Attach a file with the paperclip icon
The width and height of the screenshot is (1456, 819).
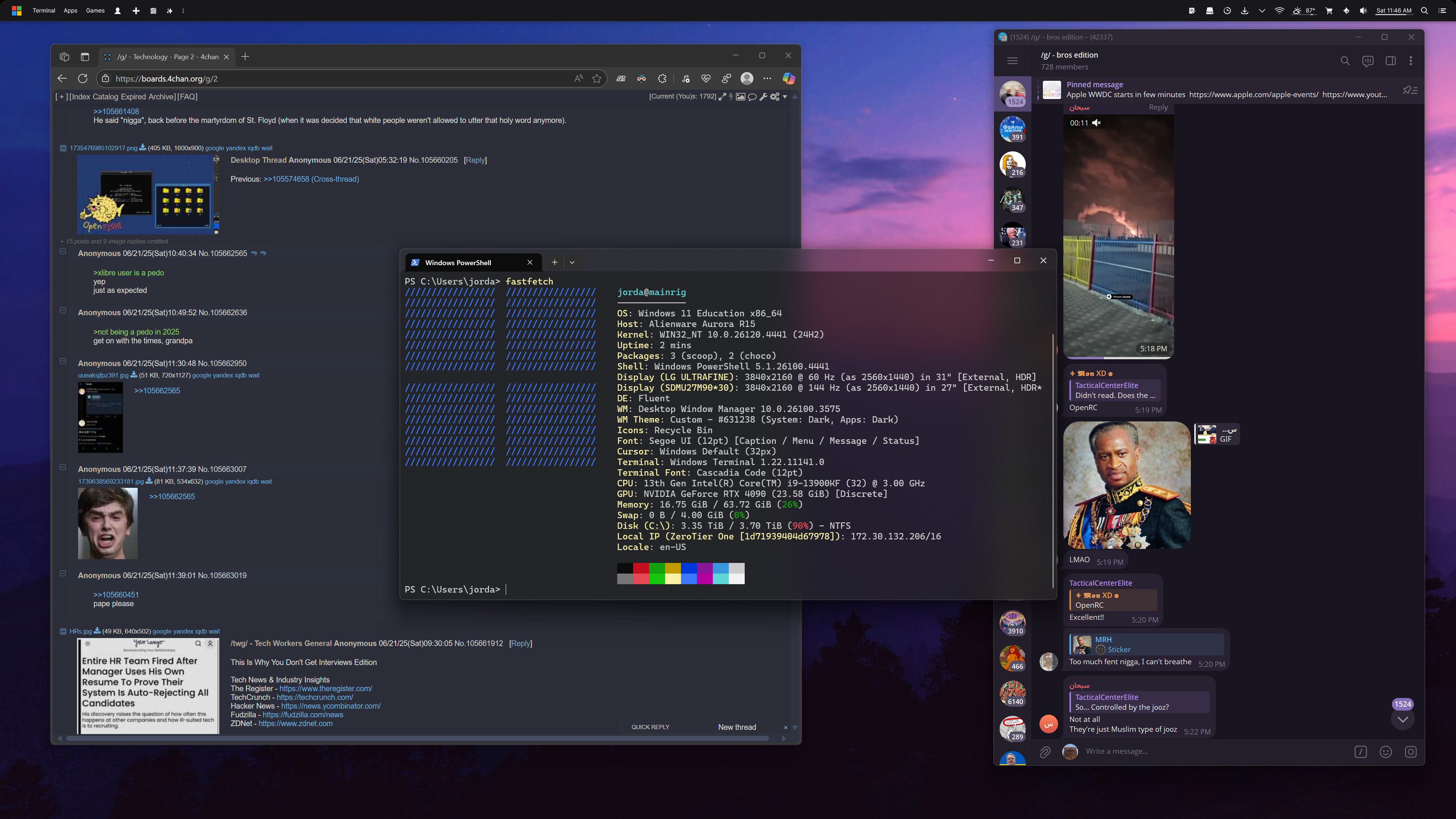coord(1045,752)
